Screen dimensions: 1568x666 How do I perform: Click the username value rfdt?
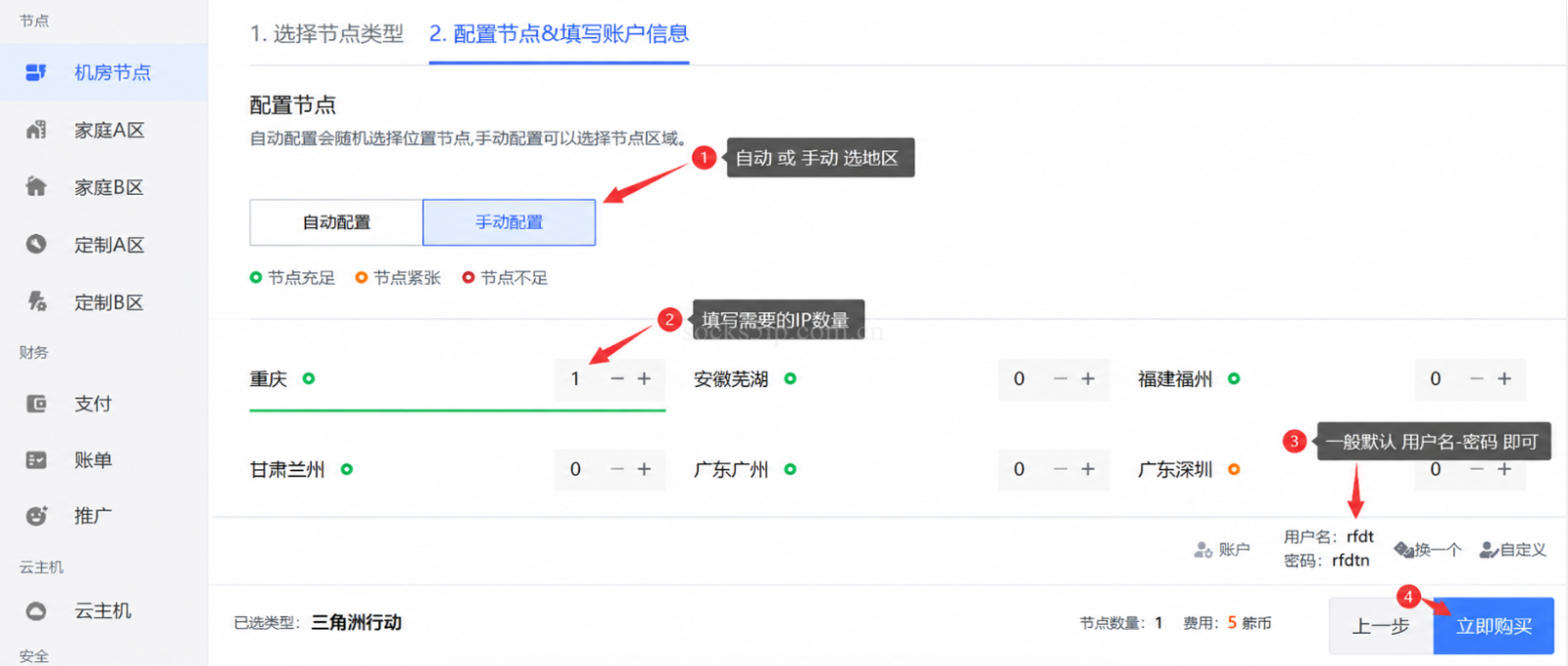click(x=1360, y=537)
